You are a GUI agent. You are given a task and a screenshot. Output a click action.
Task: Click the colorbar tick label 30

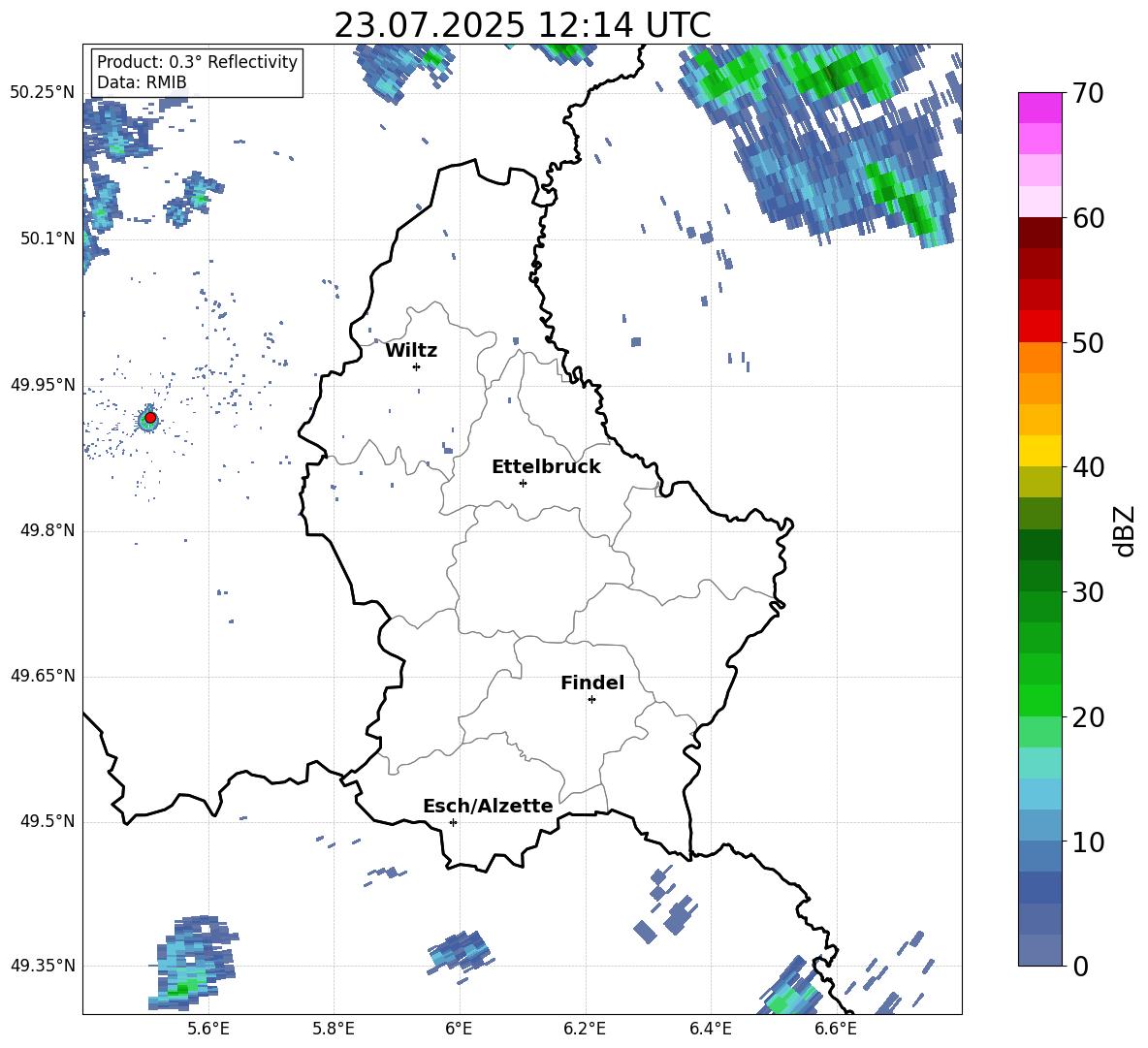(1088, 592)
